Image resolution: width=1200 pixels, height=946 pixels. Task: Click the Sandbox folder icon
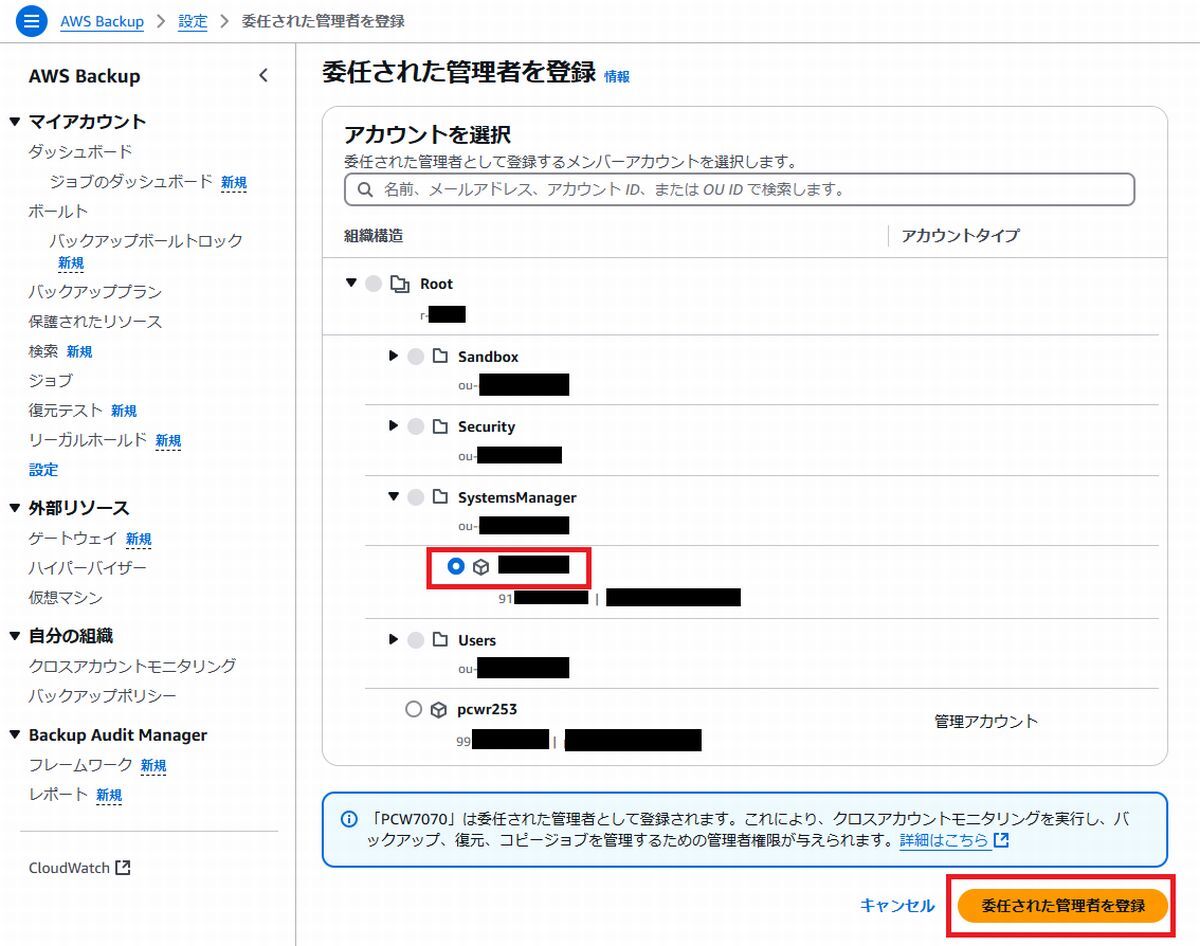pyautogui.click(x=441, y=357)
